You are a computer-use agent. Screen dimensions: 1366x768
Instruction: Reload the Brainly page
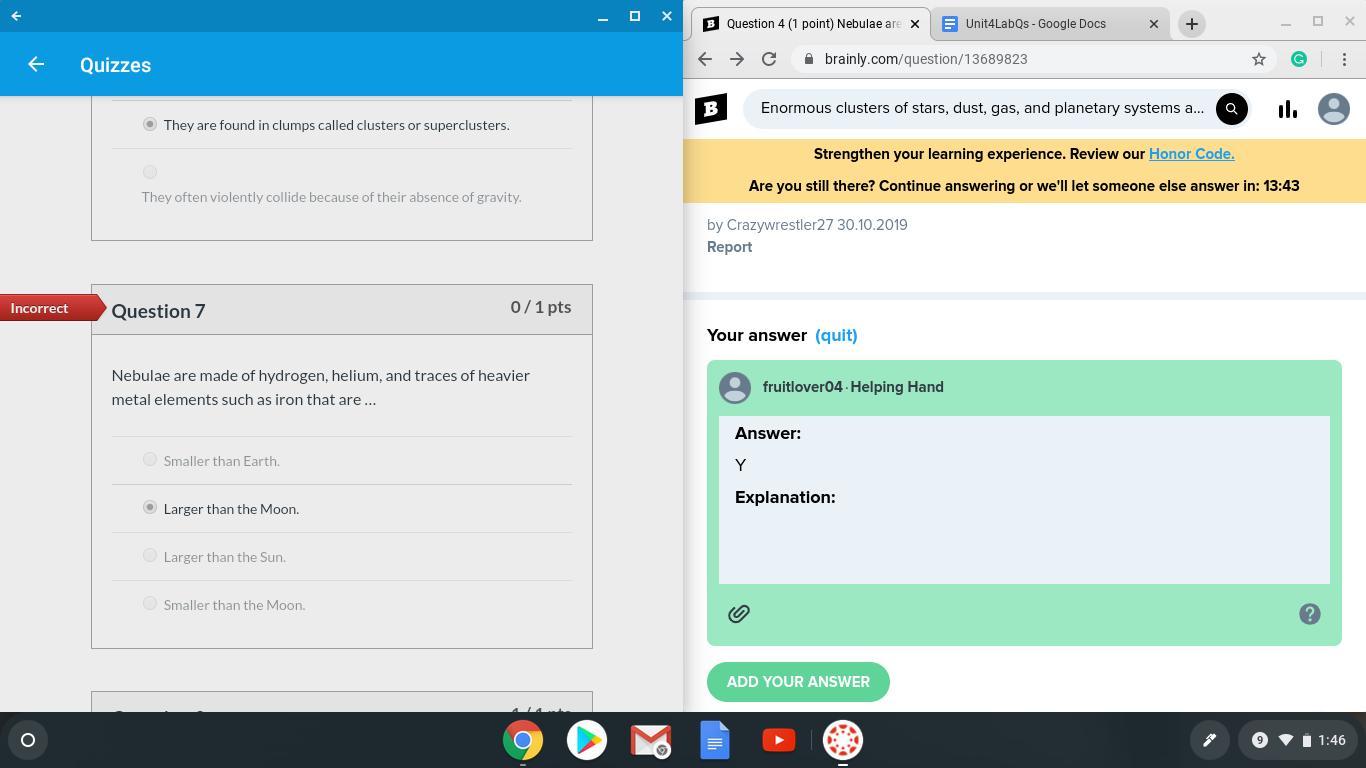[769, 59]
